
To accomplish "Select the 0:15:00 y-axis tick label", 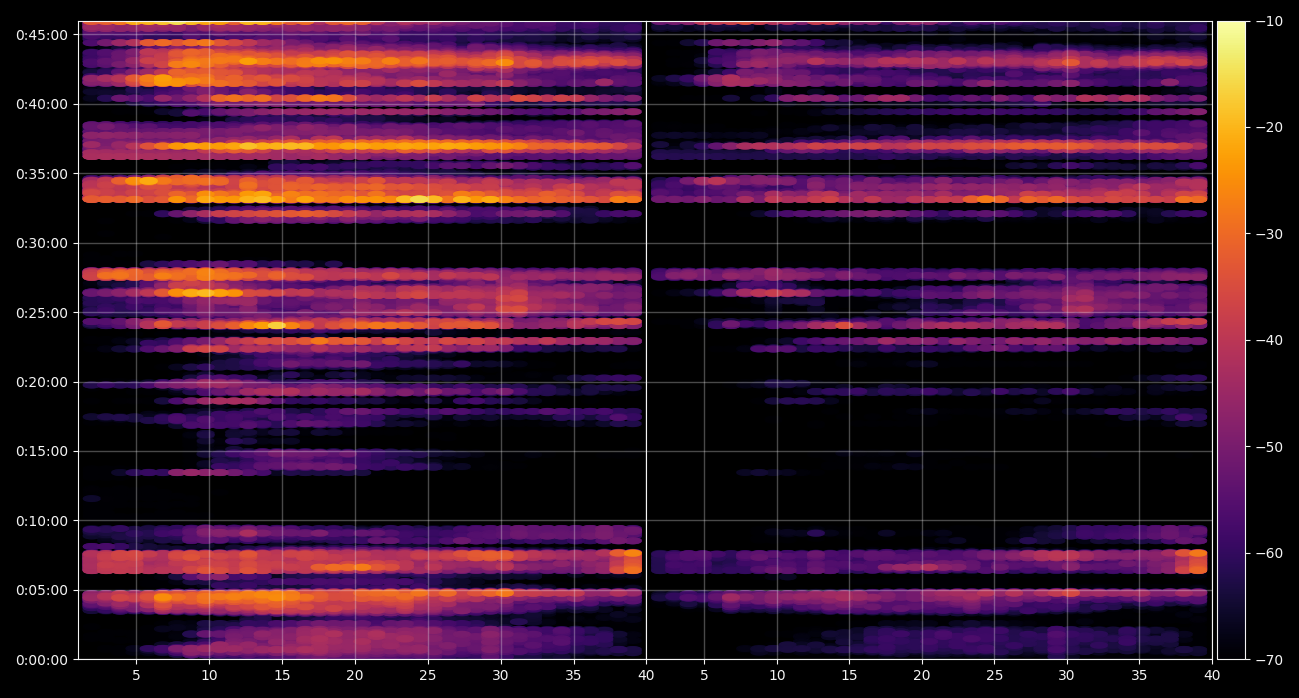I will [42, 451].
